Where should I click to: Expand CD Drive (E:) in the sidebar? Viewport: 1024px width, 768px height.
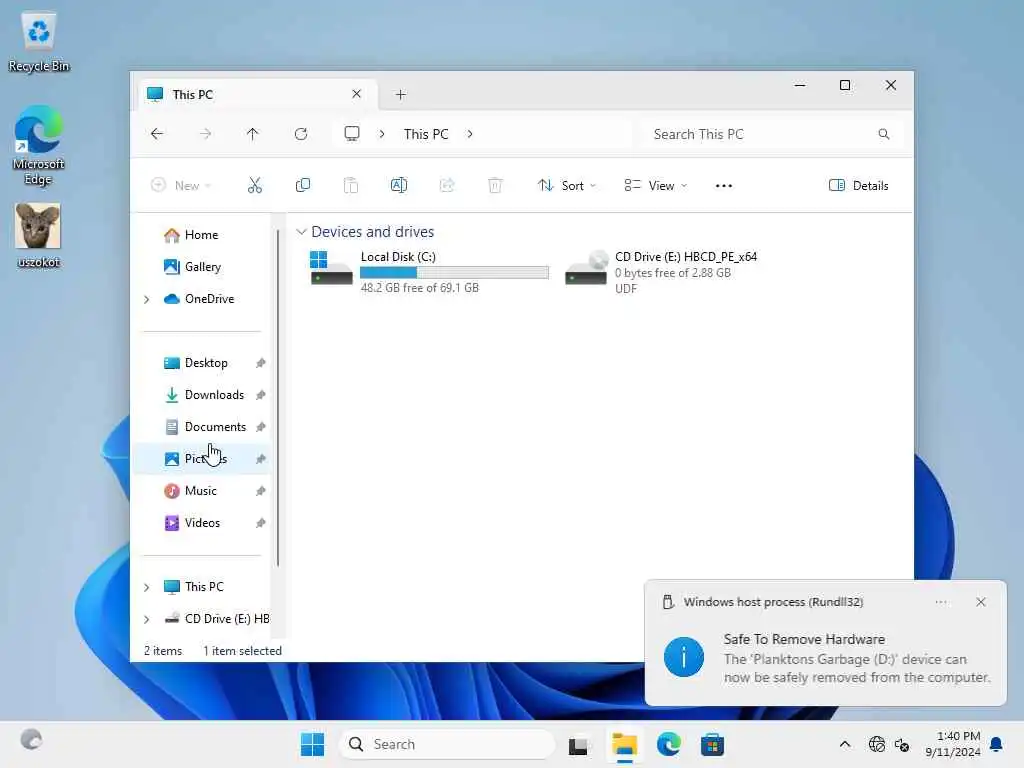147,619
